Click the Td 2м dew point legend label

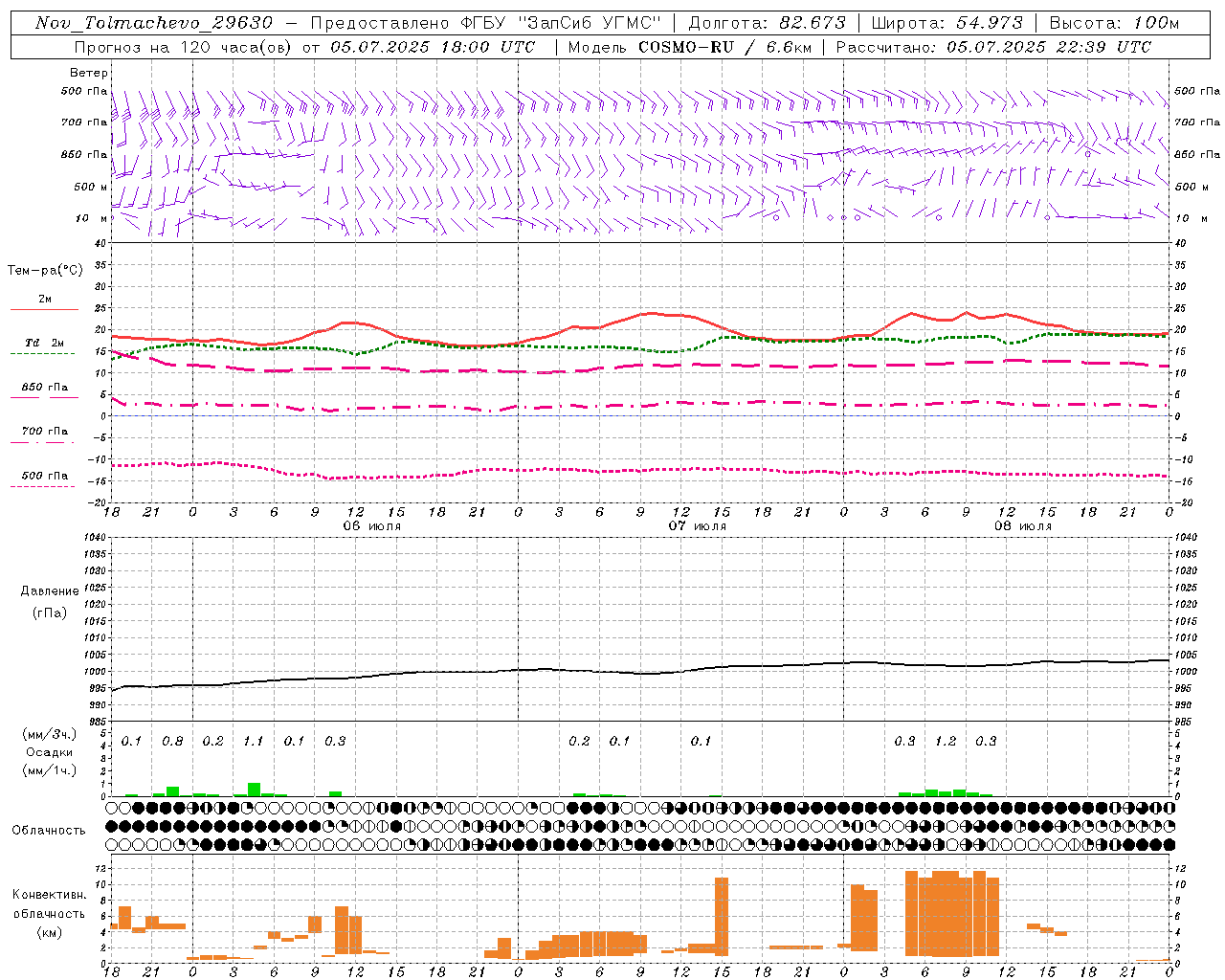point(45,342)
